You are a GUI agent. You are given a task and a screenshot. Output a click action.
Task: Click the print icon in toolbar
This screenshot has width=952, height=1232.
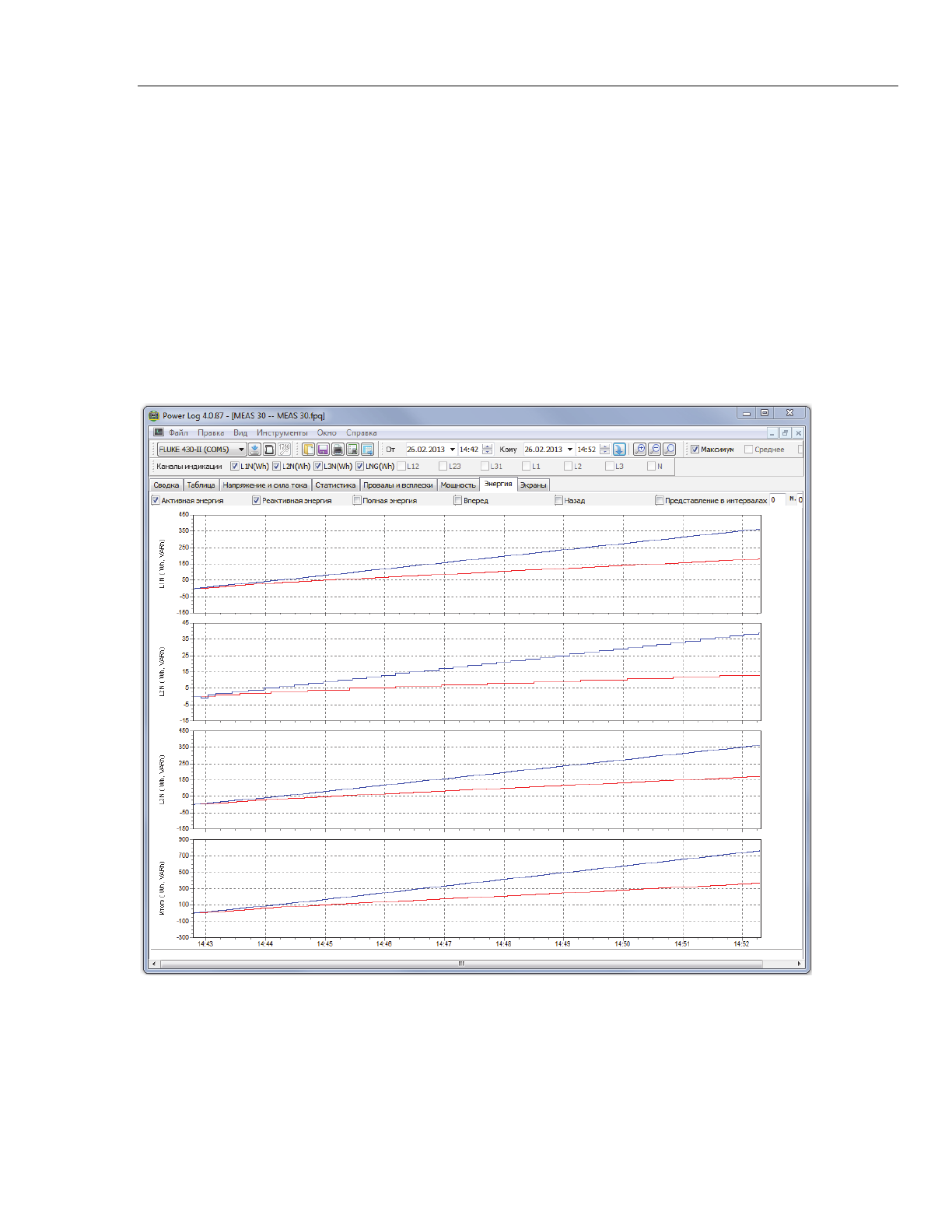pyautogui.click(x=338, y=450)
